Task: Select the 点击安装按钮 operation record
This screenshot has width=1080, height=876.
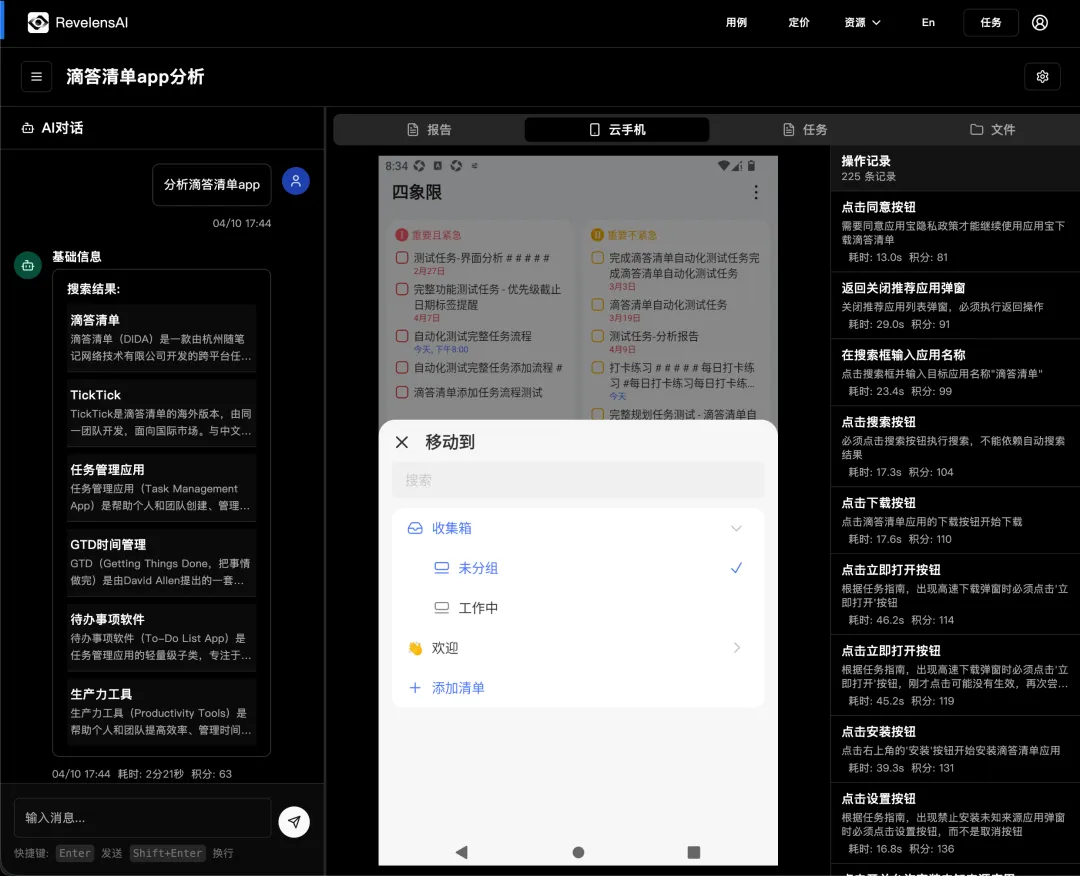Action: tap(955, 749)
